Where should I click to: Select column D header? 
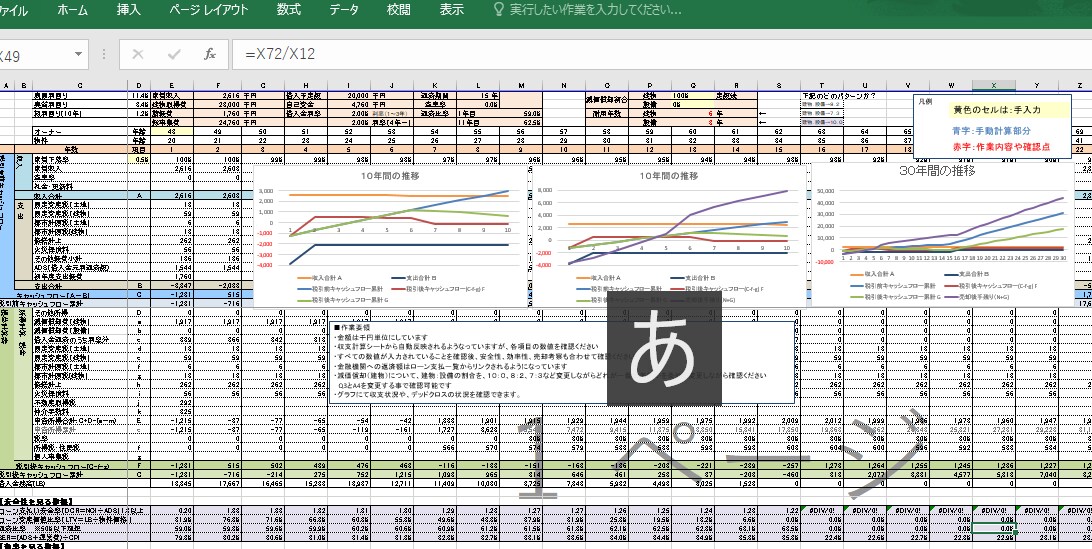click(x=139, y=85)
